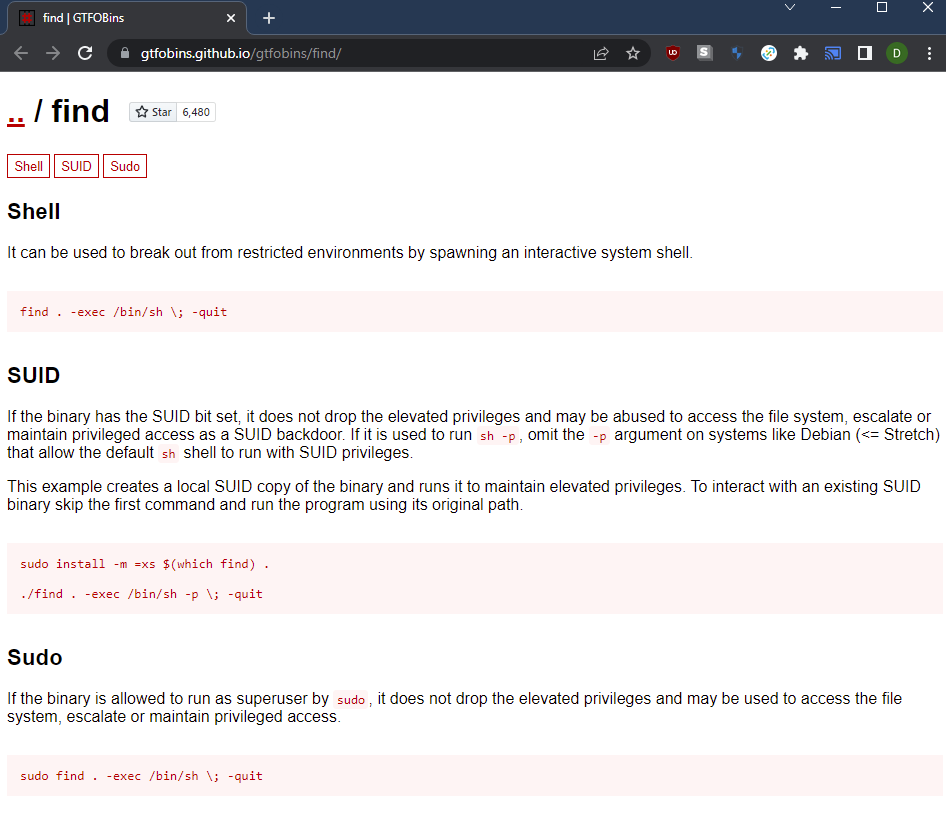
Task: Click the SUID section heading
Action: coord(34,375)
